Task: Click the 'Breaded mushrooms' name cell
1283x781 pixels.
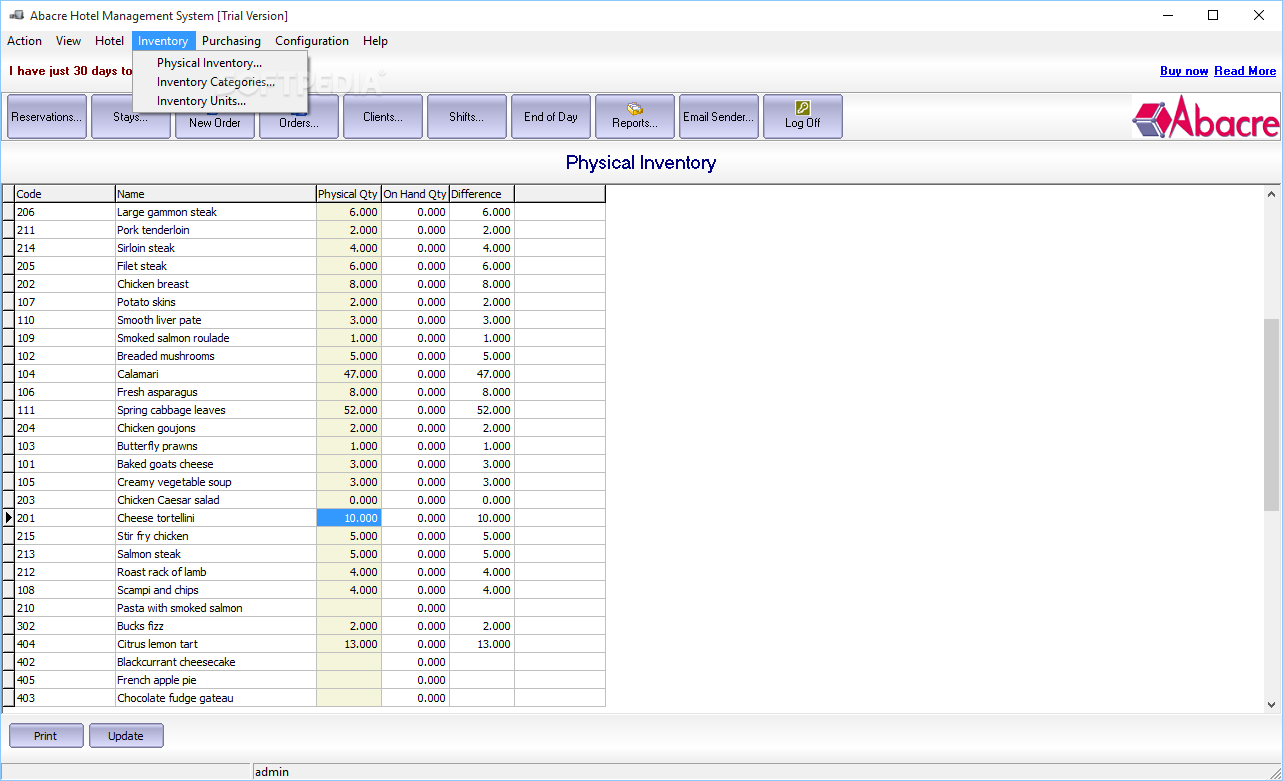Action: click(x=216, y=356)
